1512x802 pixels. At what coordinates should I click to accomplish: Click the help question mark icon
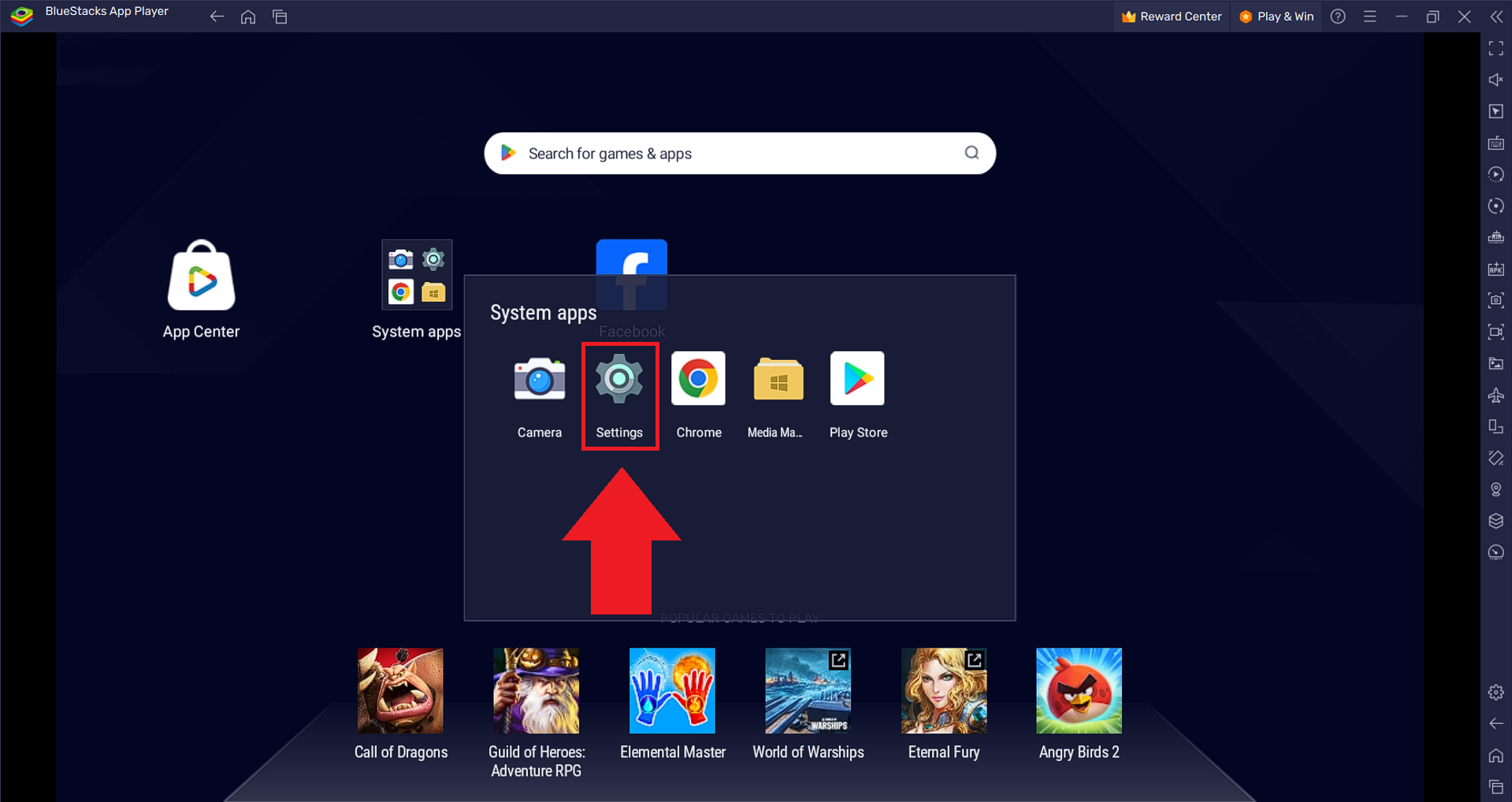1338,17
